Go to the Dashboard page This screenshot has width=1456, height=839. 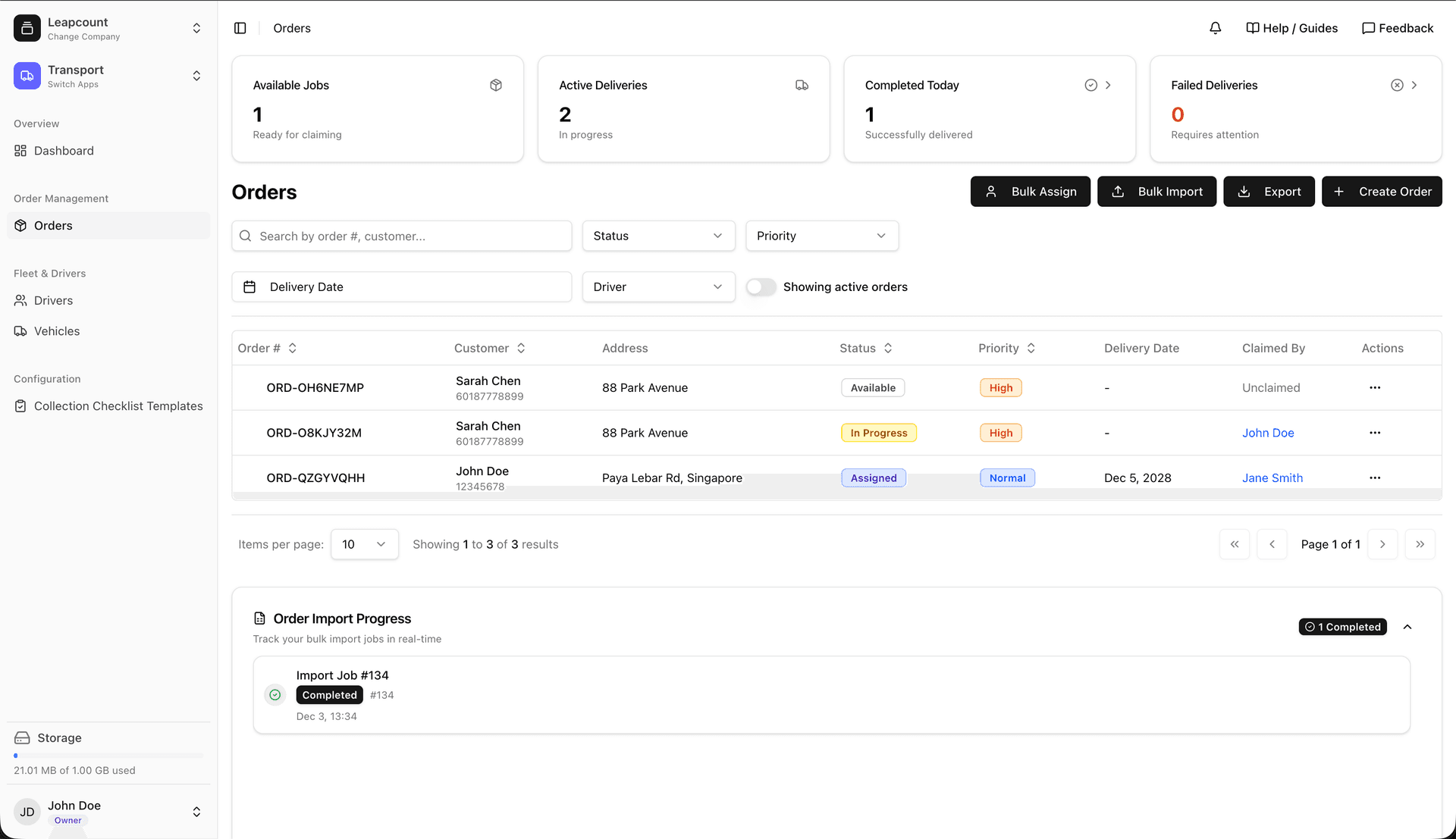point(64,151)
